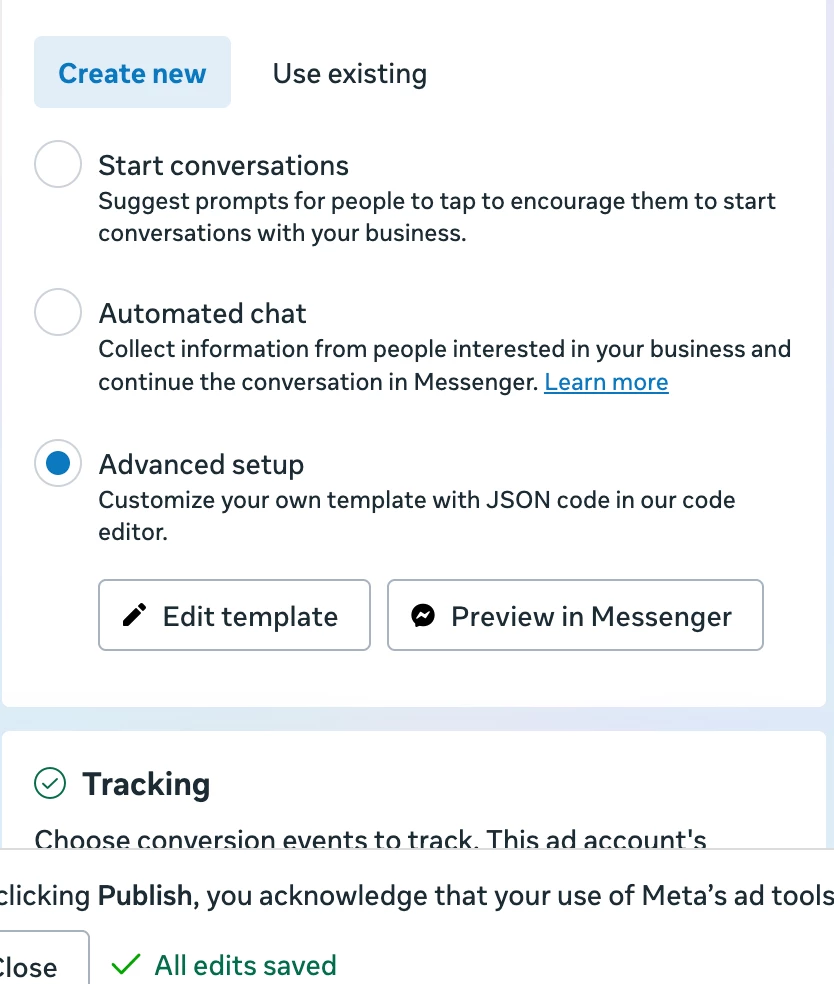Viewport: 834px width, 984px height.
Task: Click the Advanced setup option title
Action: 201,464
